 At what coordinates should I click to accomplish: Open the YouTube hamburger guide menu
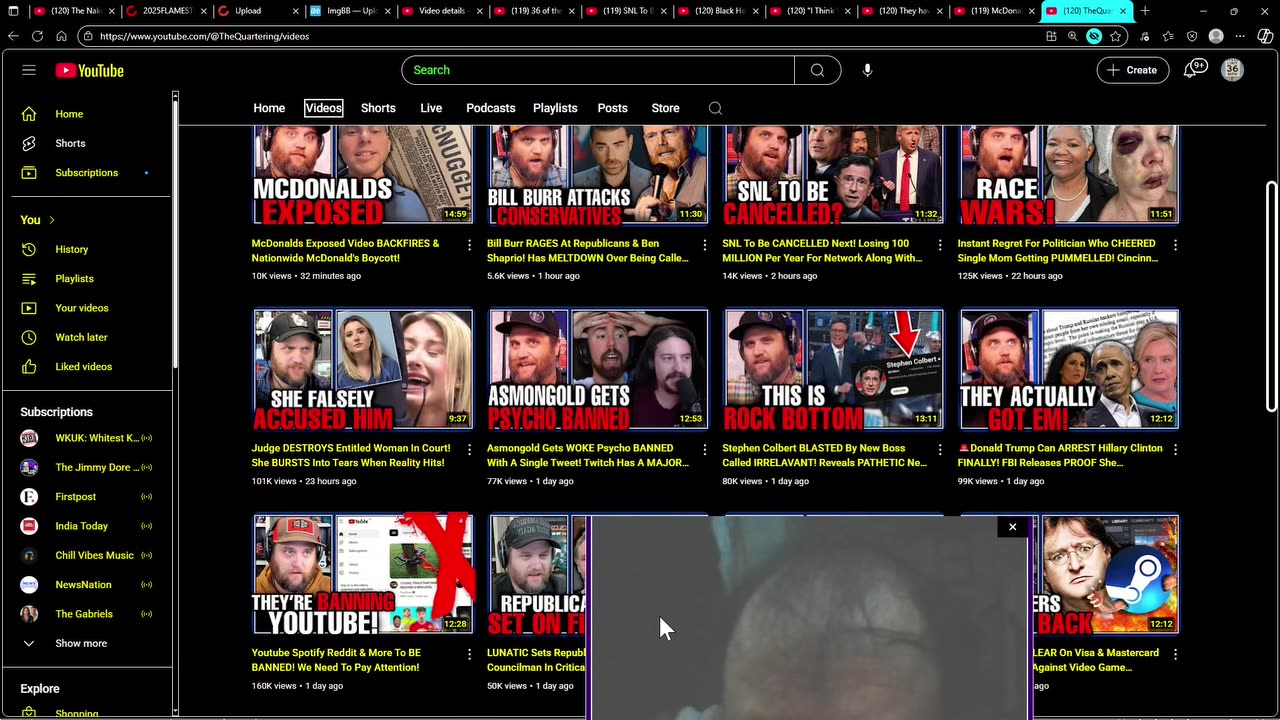[x=29, y=70]
